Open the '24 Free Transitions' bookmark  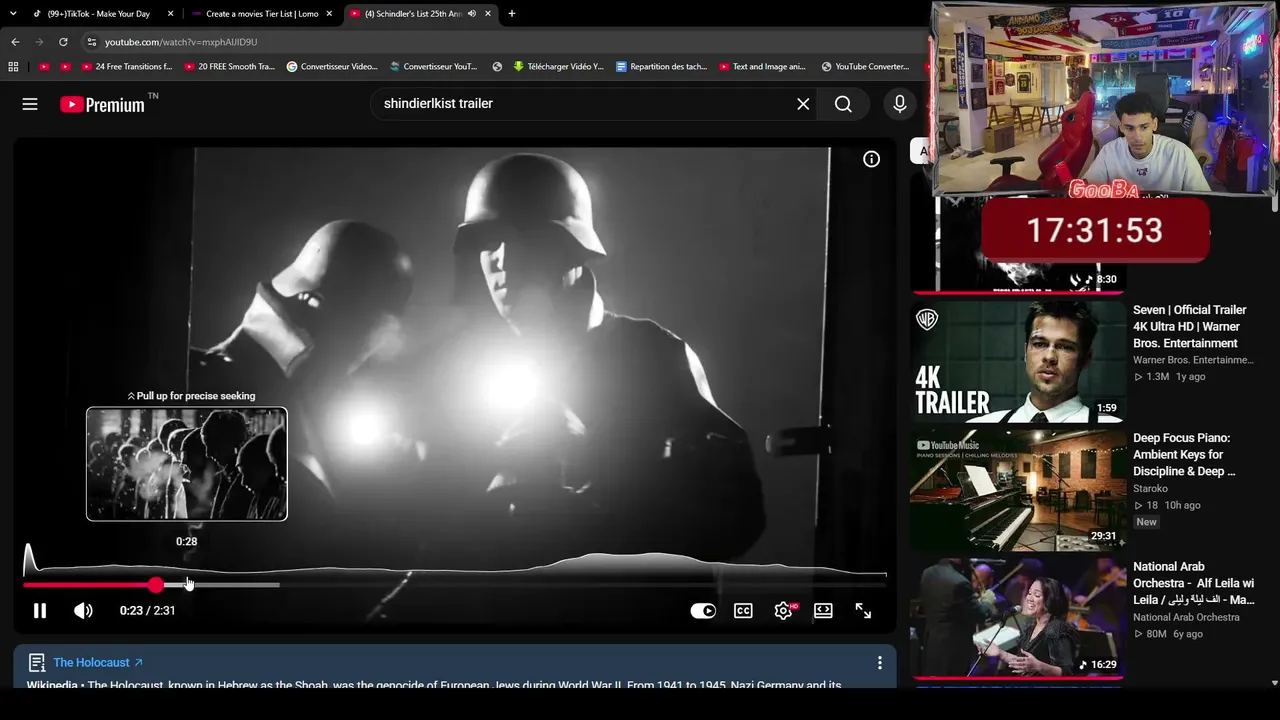click(127, 67)
